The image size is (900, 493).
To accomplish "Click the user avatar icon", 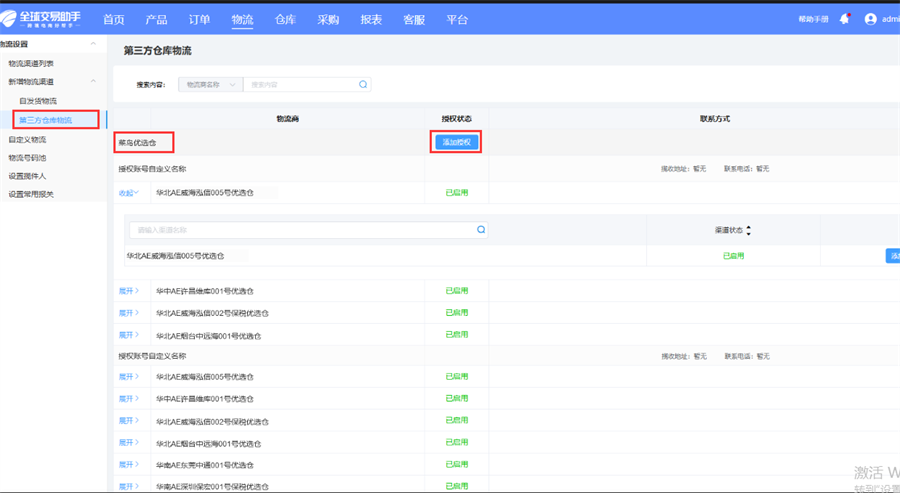I will pos(871,19).
